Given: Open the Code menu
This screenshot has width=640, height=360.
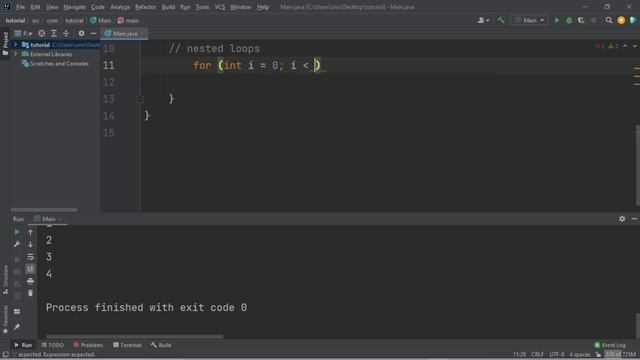Looking at the screenshot, I should 98,7.
